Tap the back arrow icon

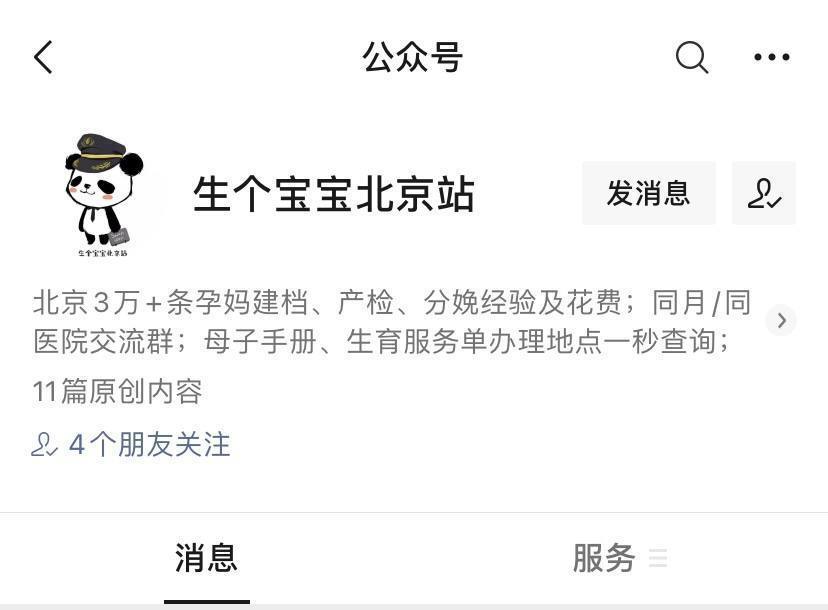point(43,57)
